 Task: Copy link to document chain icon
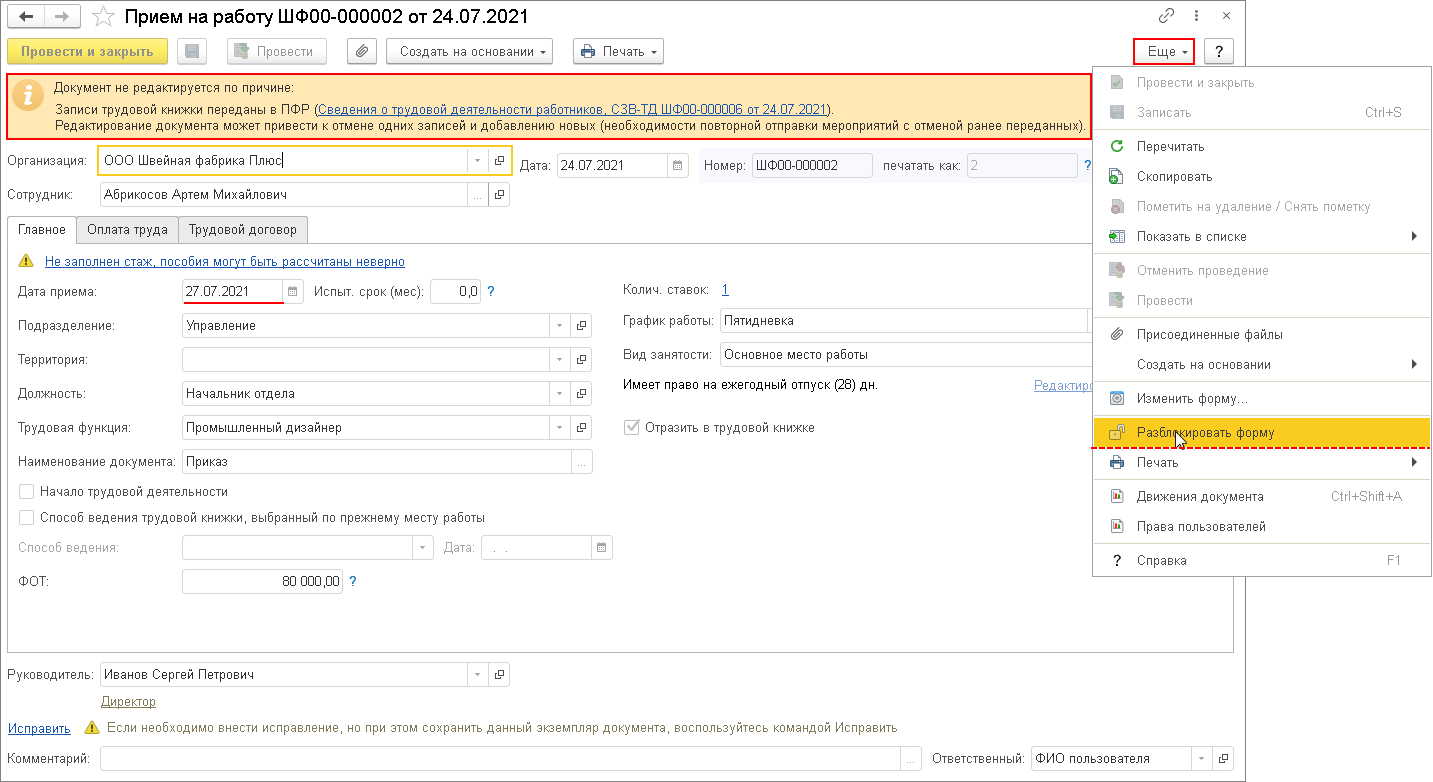[x=1166, y=17]
